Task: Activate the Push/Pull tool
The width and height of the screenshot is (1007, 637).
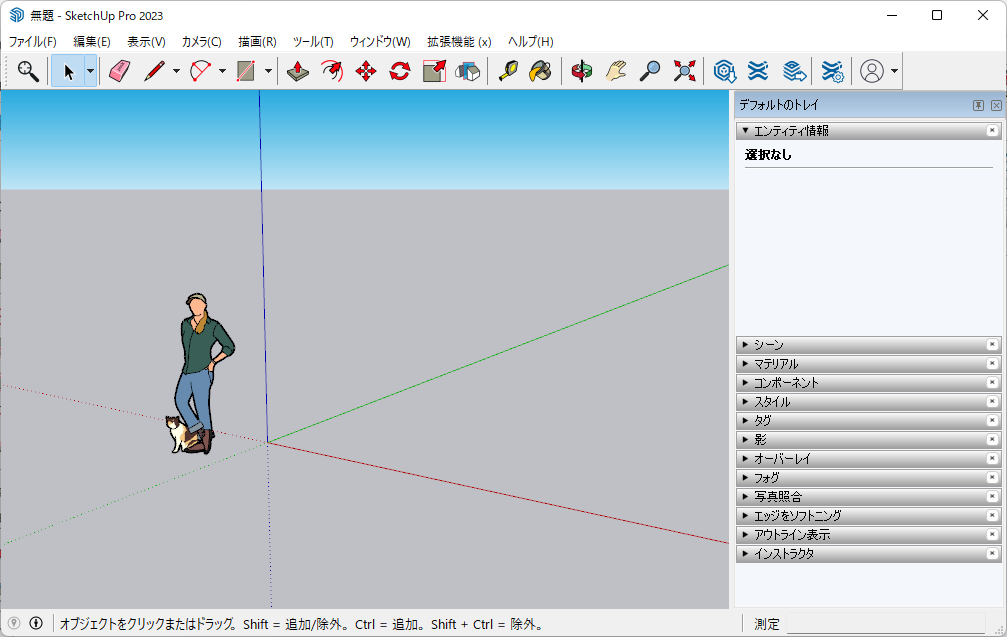Action: point(298,71)
